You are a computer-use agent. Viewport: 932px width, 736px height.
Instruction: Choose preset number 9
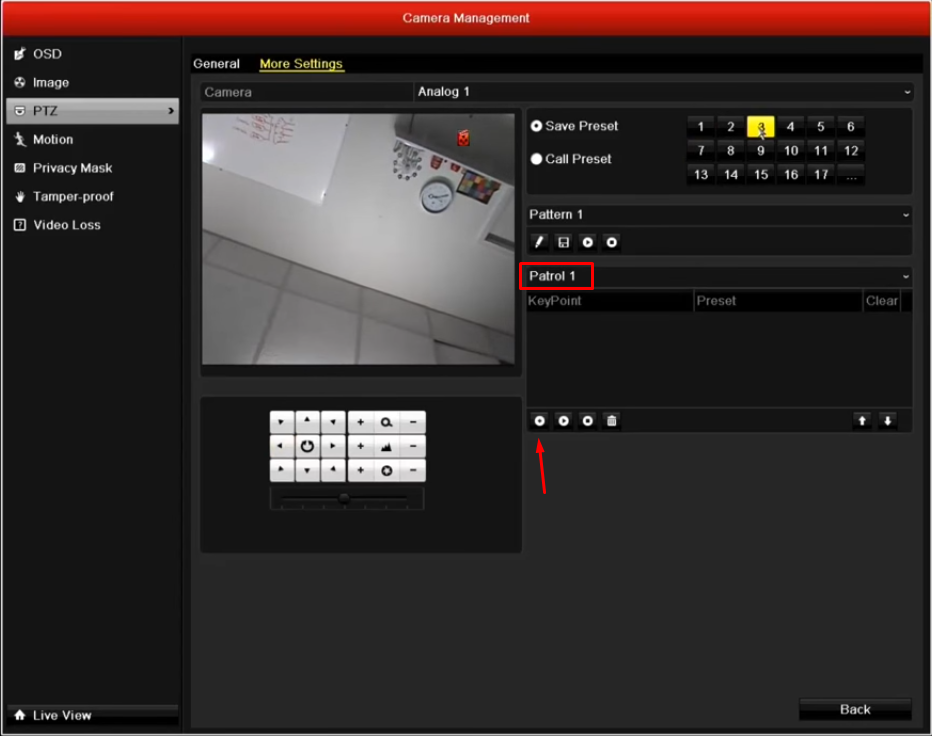click(761, 151)
